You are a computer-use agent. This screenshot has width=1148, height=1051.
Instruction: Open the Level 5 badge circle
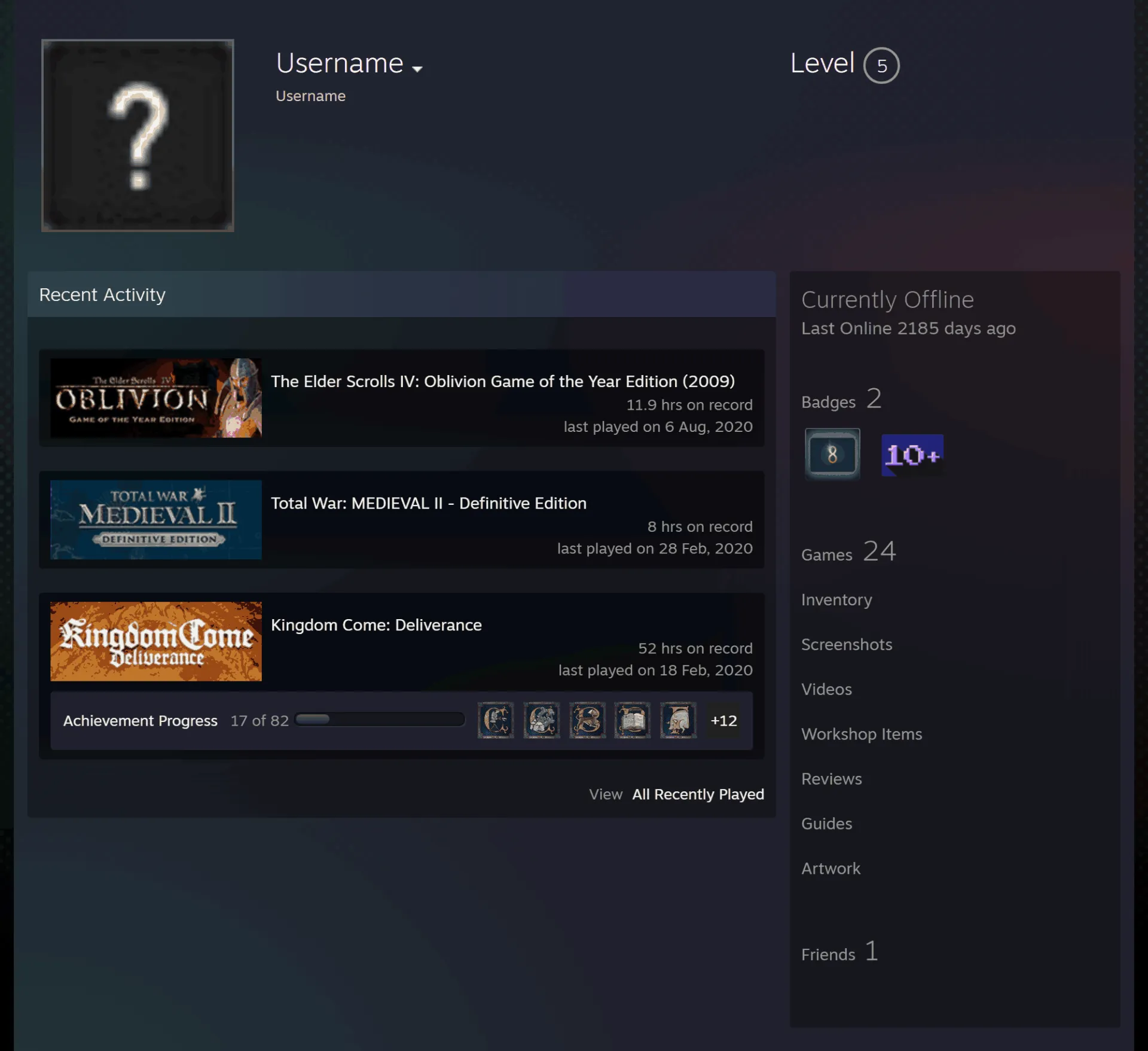click(x=881, y=65)
